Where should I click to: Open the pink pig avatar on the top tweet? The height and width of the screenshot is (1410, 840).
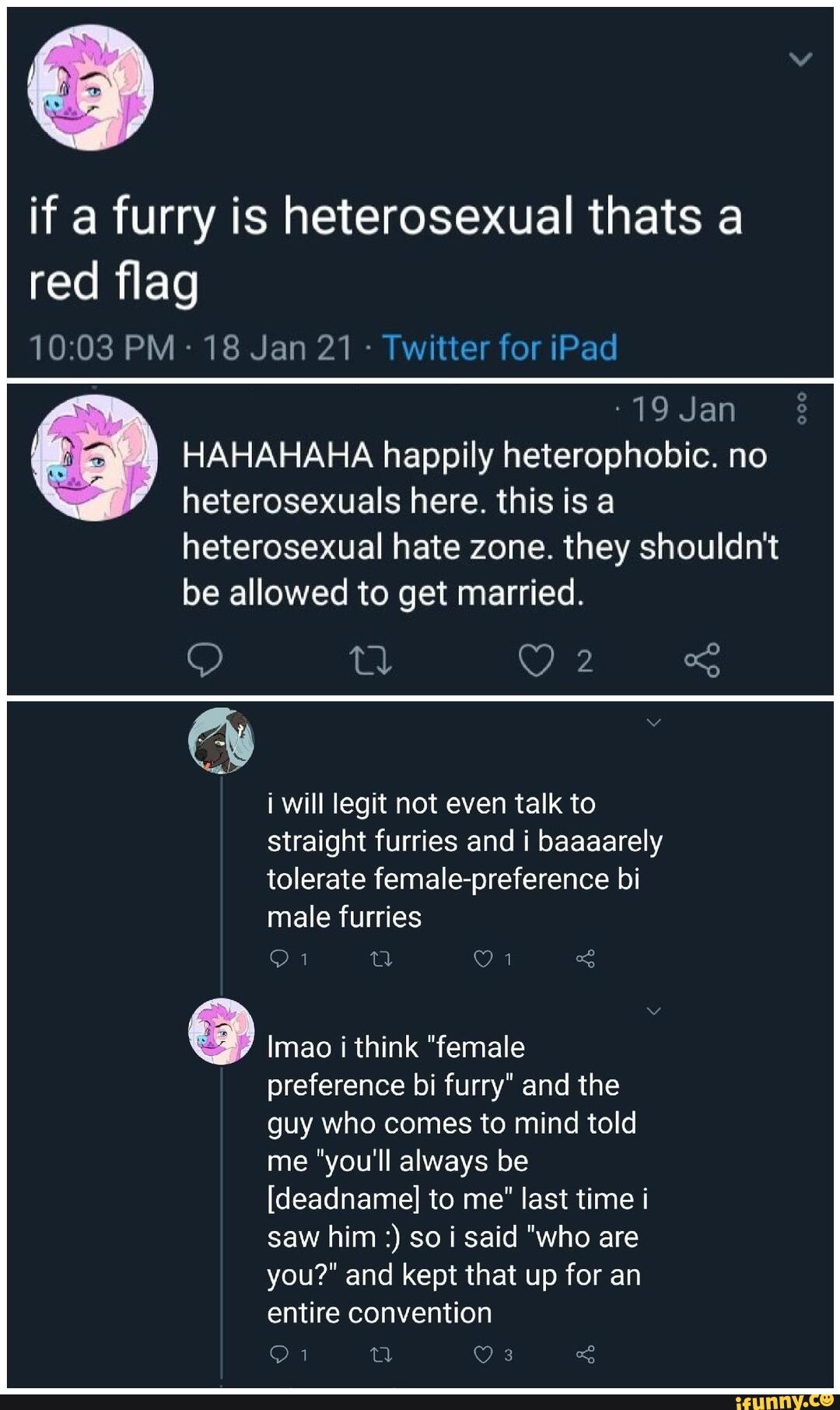(x=90, y=87)
